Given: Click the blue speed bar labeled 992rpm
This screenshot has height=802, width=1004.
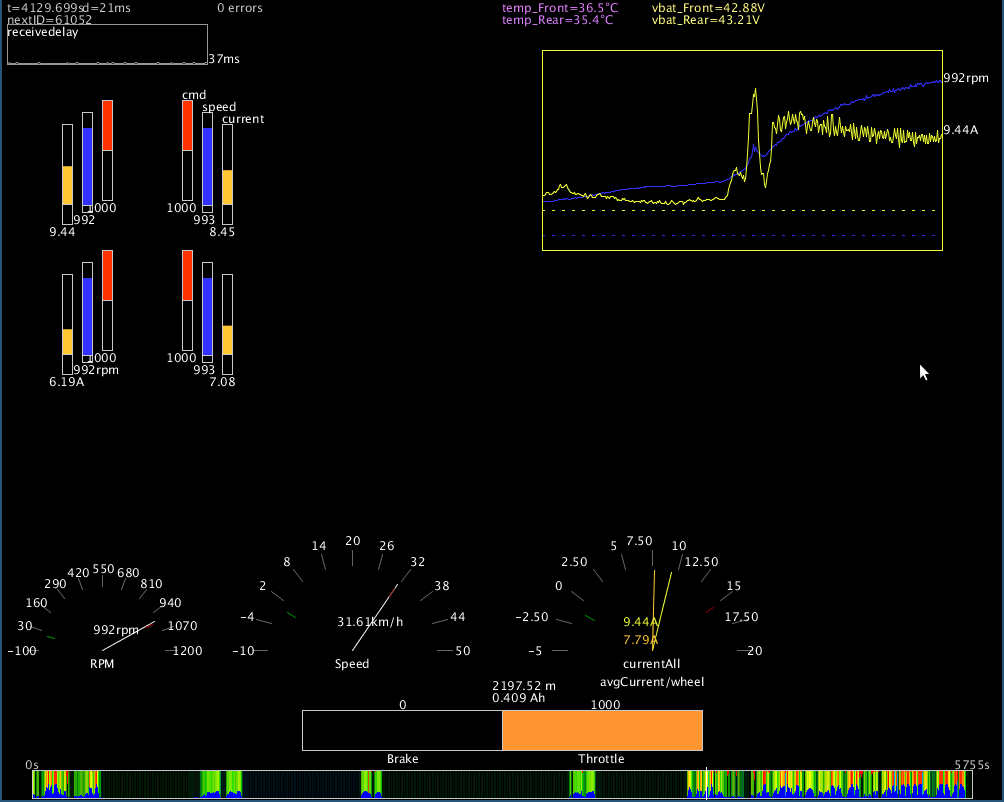Looking at the screenshot, I should click(87, 314).
